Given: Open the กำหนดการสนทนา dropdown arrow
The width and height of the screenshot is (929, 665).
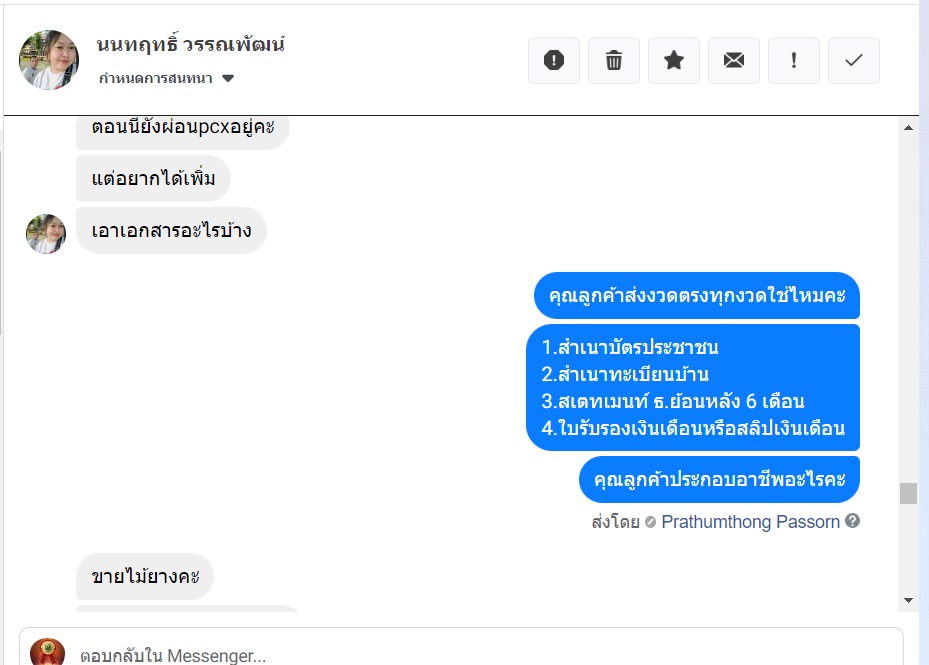Looking at the screenshot, I should (228, 78).
